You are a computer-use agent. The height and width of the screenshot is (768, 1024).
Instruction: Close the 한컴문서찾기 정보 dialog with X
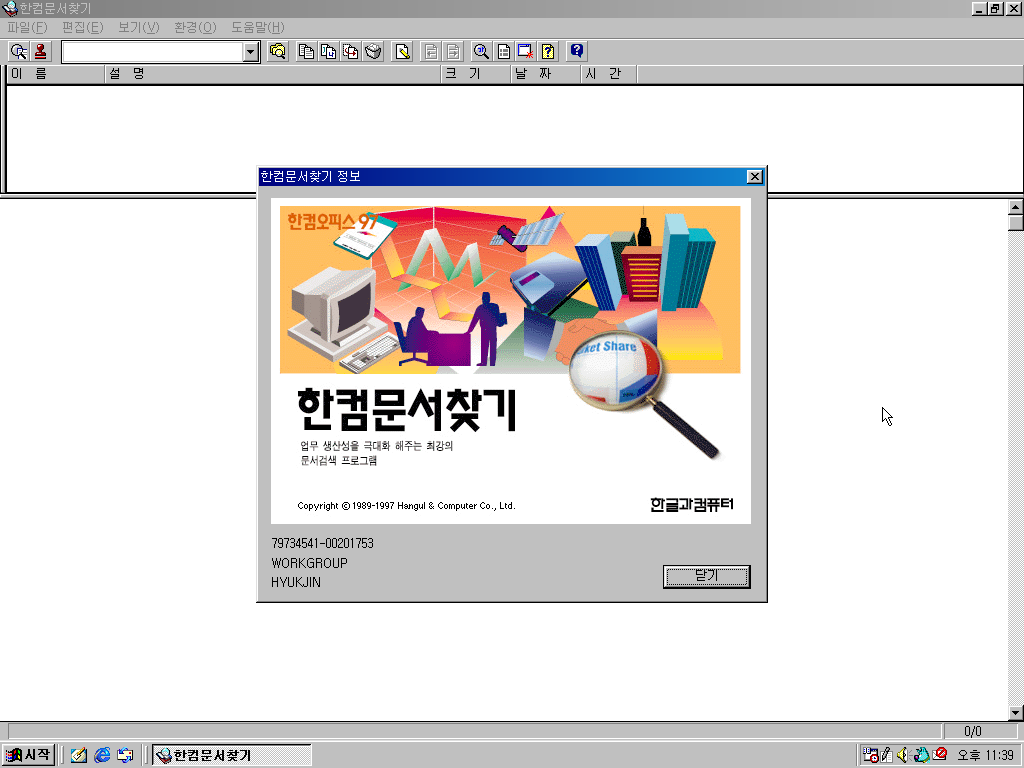pos(755,176)
